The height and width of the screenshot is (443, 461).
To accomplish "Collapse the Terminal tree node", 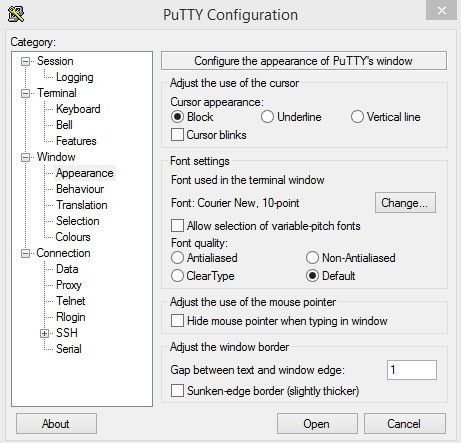I will click(25, 94).
